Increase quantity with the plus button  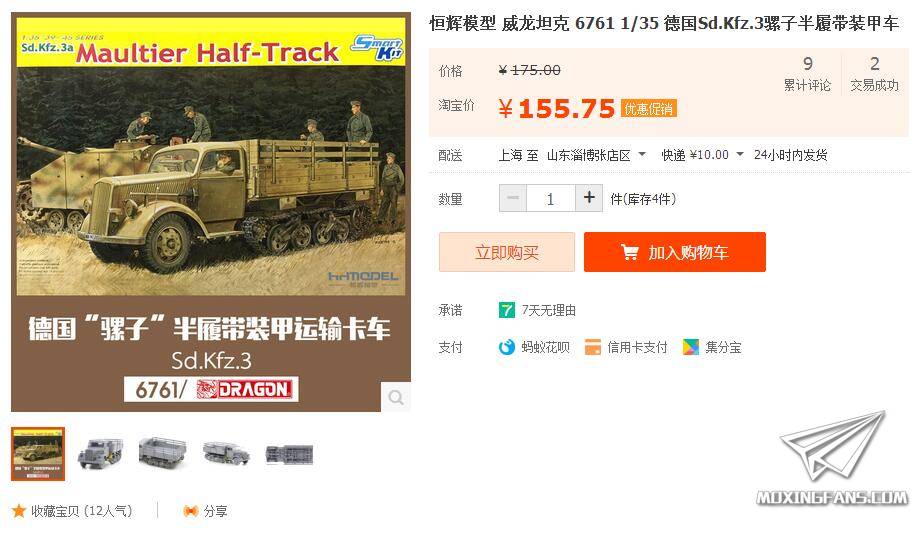point(589,198)
